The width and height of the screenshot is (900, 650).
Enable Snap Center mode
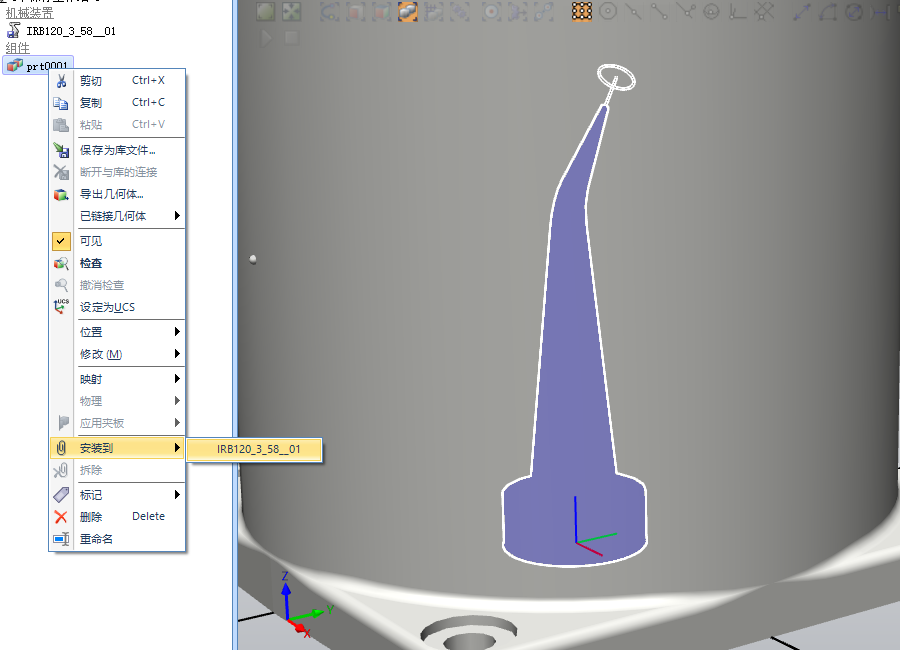[608, 11]
